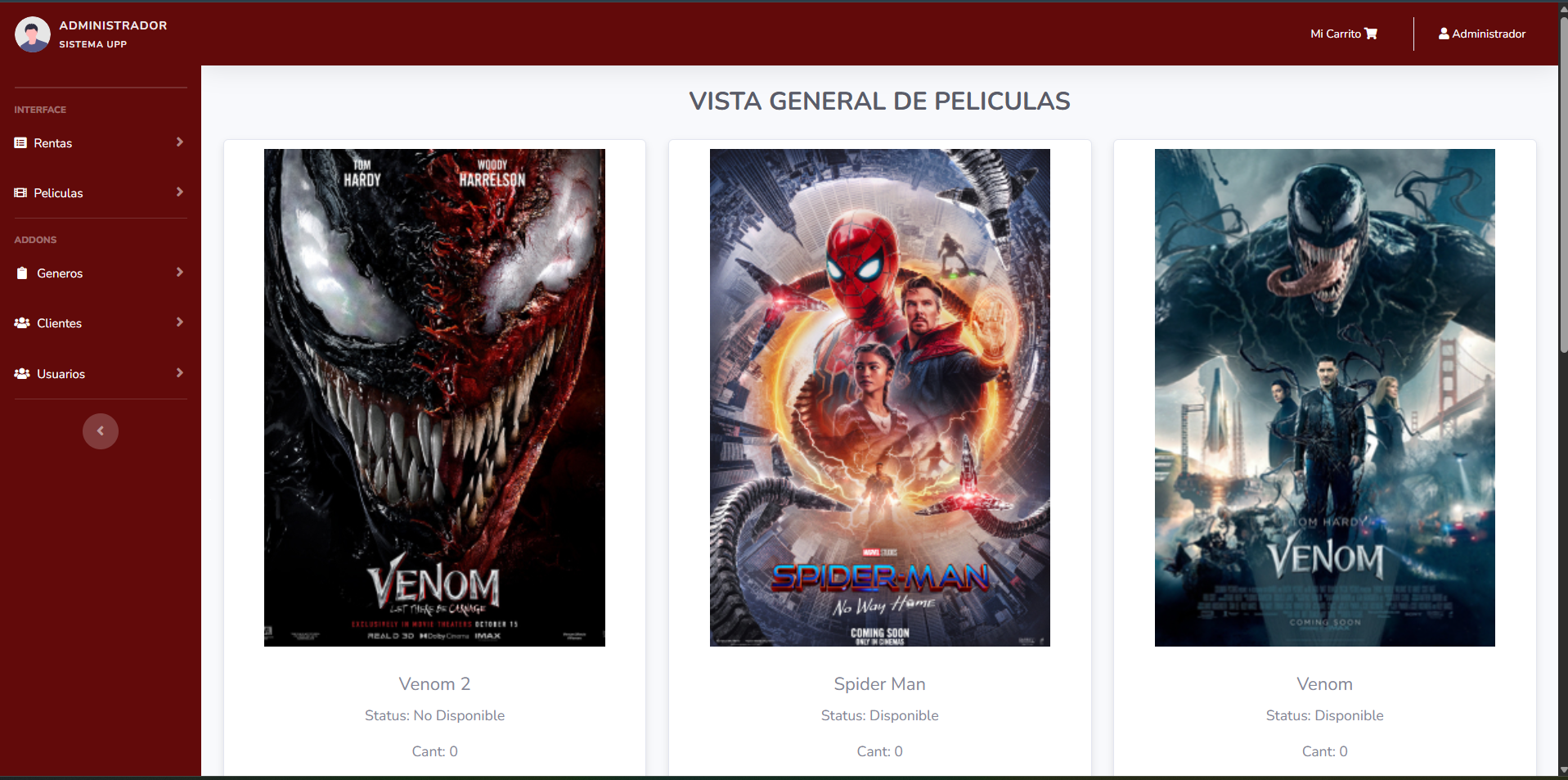Viewport: 1568px width, 780px height.
Task: Click the administrator avatar picture
Action: 33,34
